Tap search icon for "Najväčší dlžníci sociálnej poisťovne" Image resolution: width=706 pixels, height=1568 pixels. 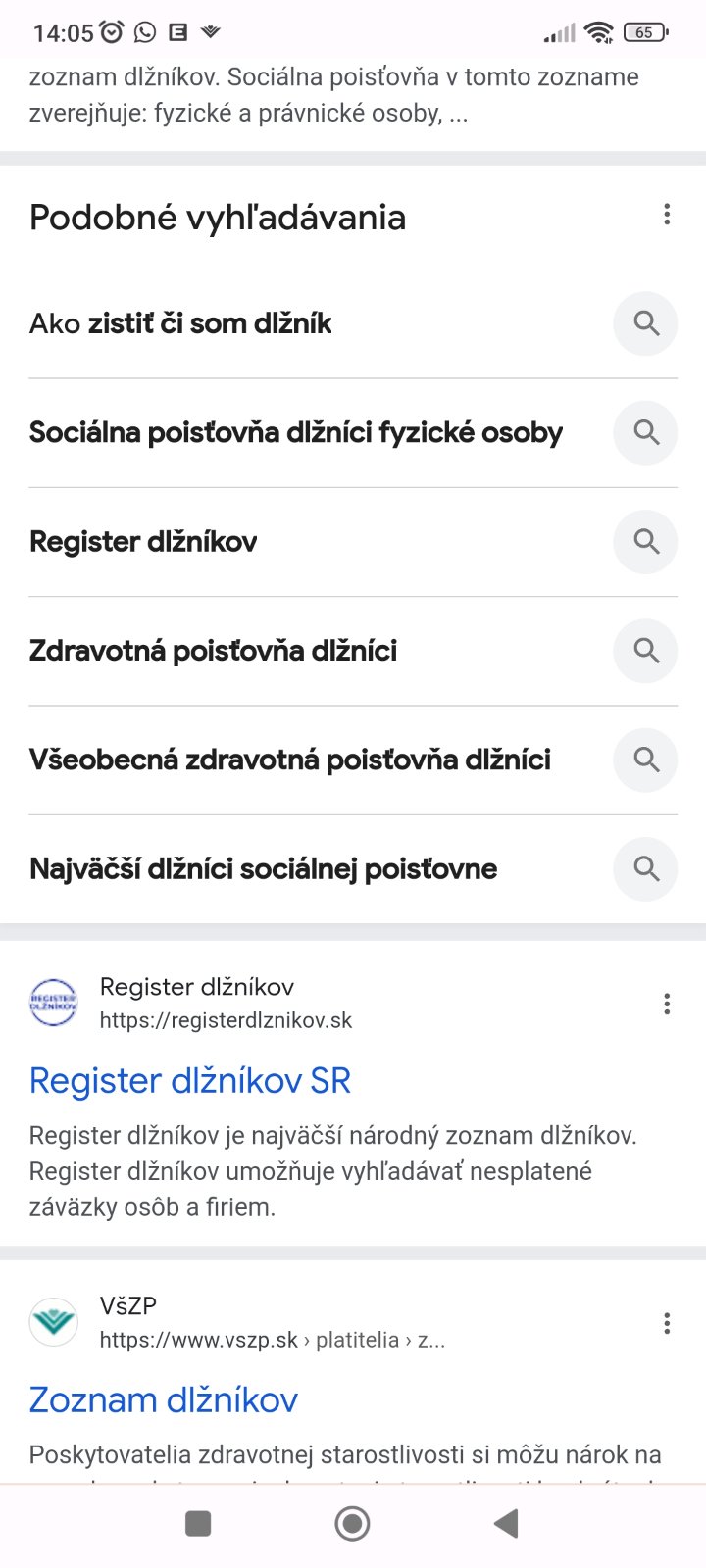click(645, 867)
